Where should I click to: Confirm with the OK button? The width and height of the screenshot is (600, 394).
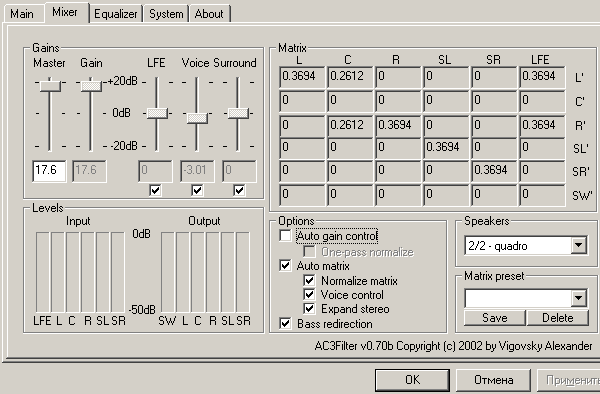[x=412, y=380]
